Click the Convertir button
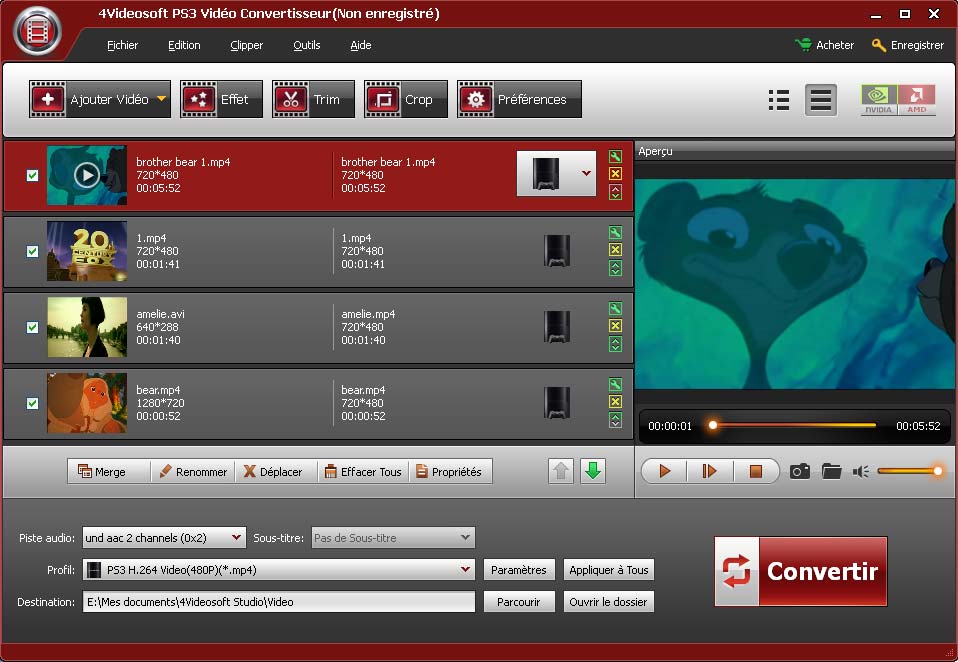Image resolution: width=958 pixels, height=662 pixels. 800,571
